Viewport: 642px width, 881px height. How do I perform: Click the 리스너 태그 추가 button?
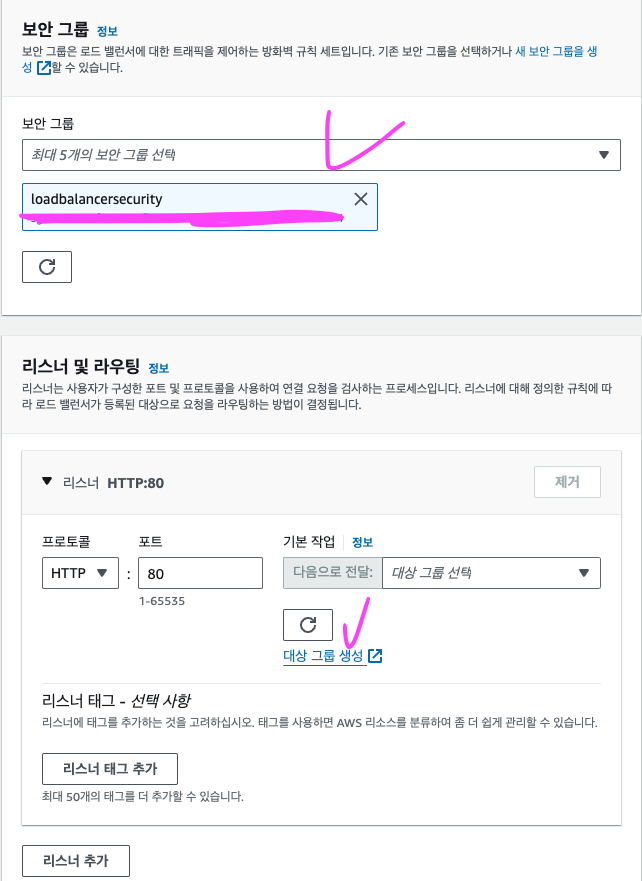tap(110, 769)
